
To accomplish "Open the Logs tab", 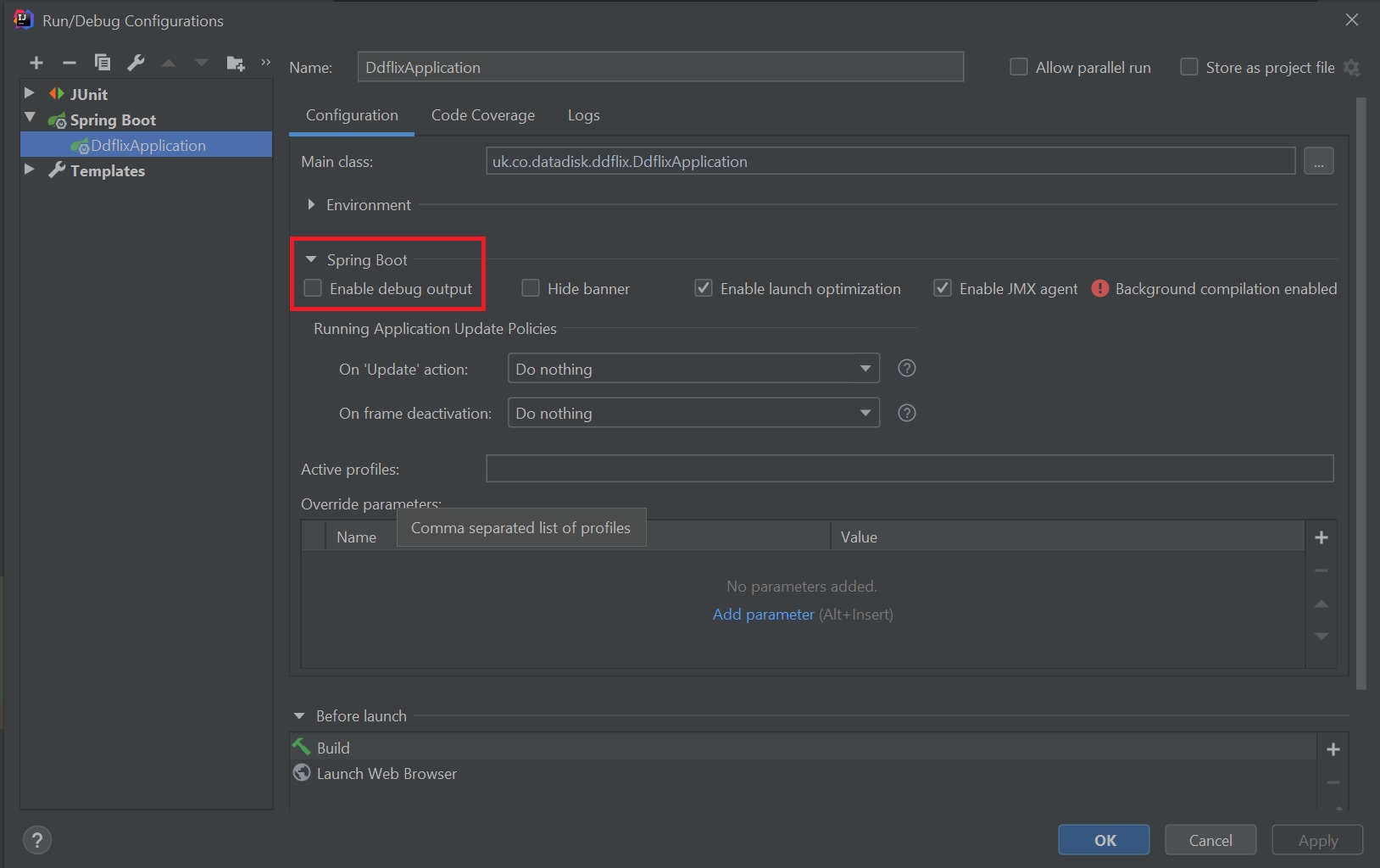I will point(583,115).
